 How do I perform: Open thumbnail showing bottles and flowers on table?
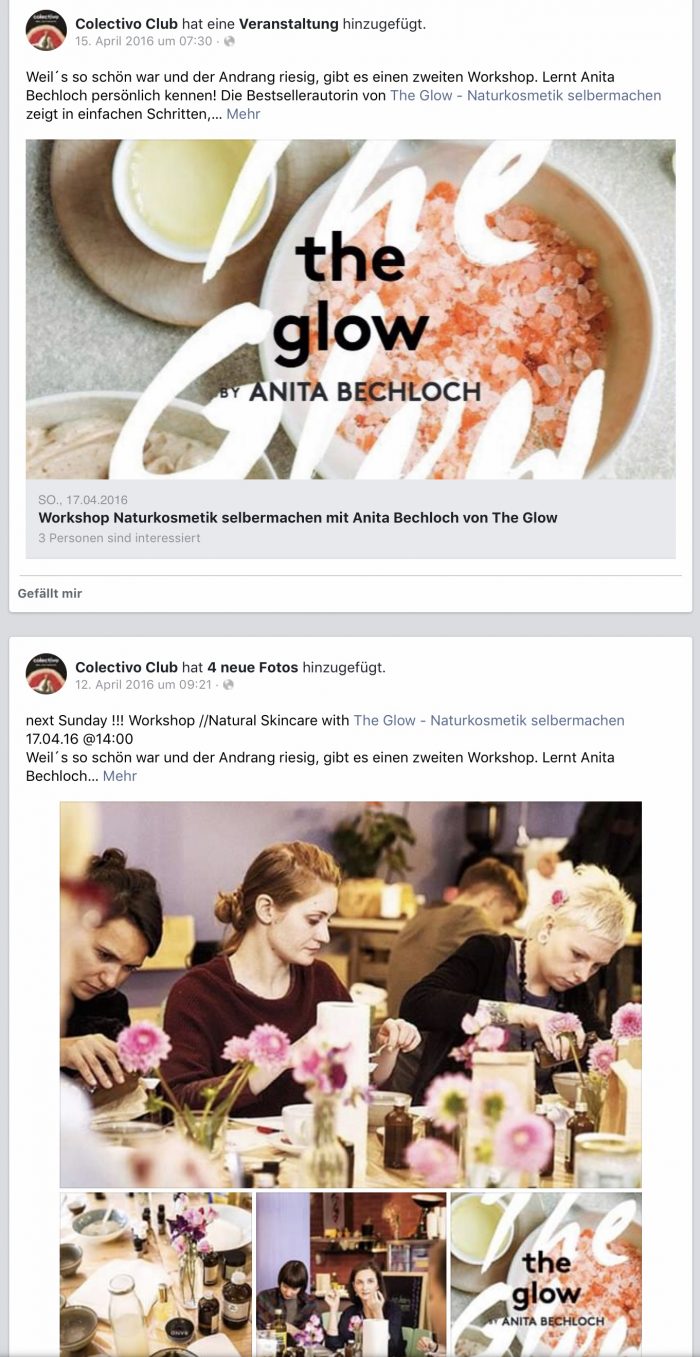point(156,1274)
